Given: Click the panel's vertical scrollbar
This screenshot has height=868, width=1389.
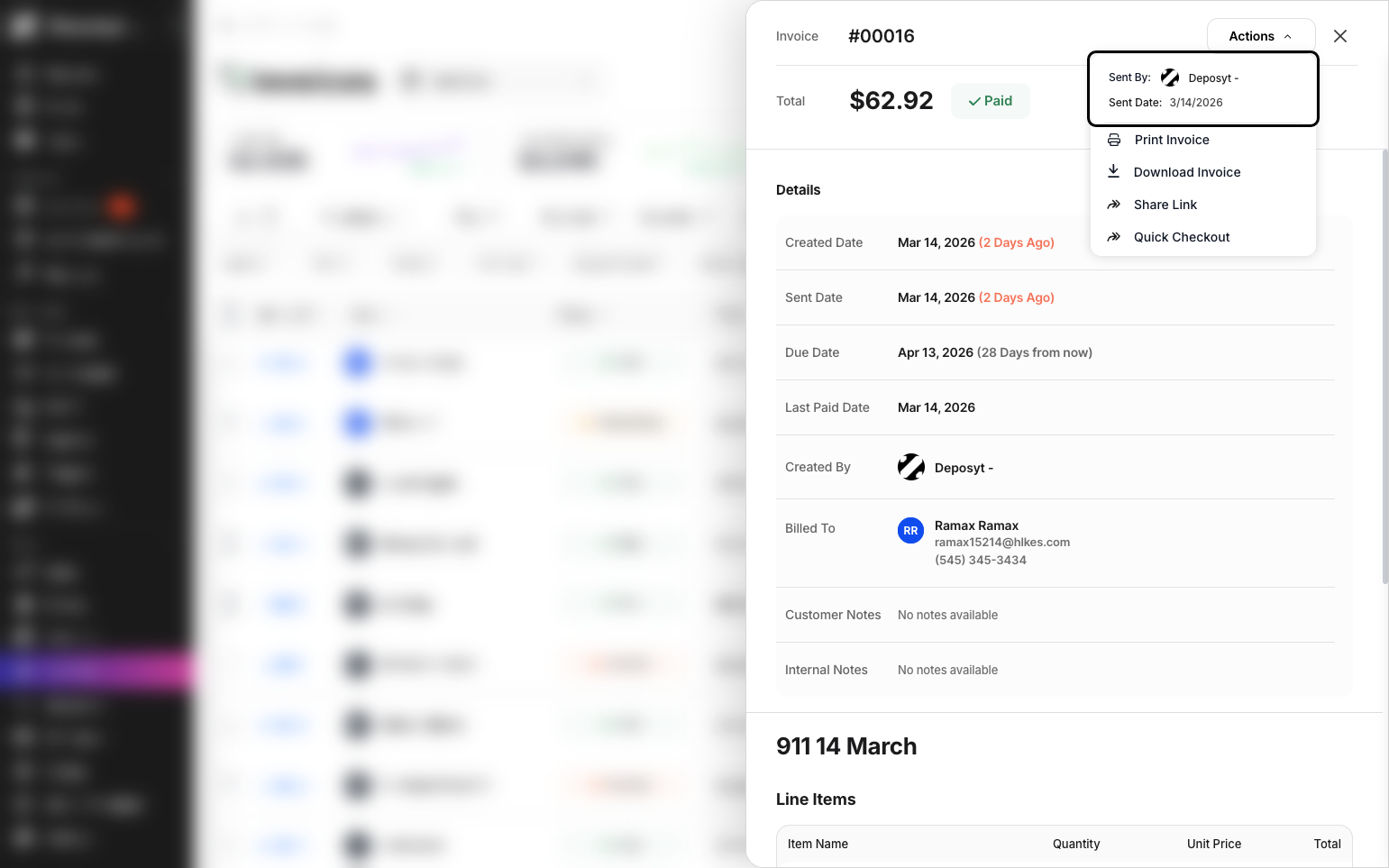Looking at the screenshot, I should point(1384,367).
